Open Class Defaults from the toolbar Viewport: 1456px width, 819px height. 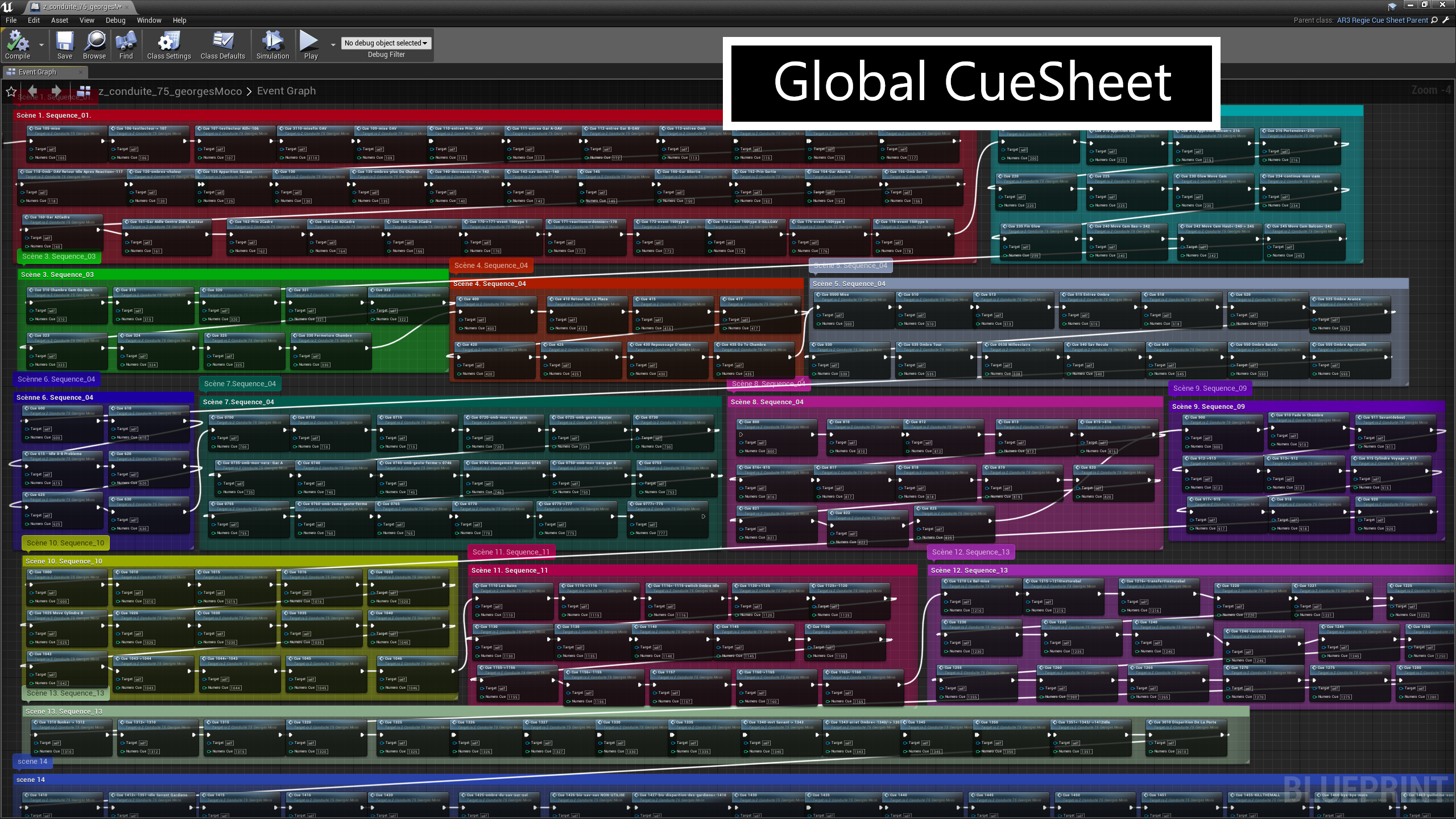(x=222, y=45)
